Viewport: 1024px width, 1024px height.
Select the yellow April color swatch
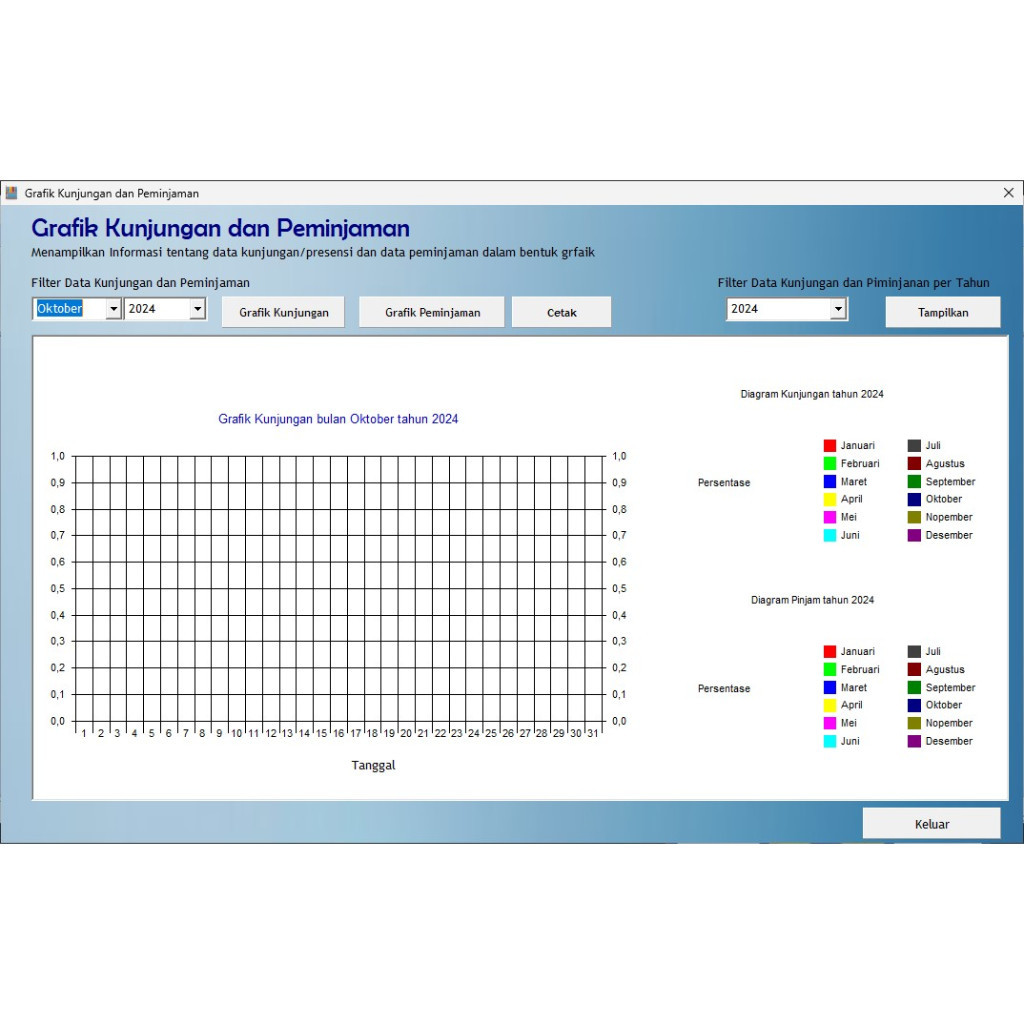(829, 499)
